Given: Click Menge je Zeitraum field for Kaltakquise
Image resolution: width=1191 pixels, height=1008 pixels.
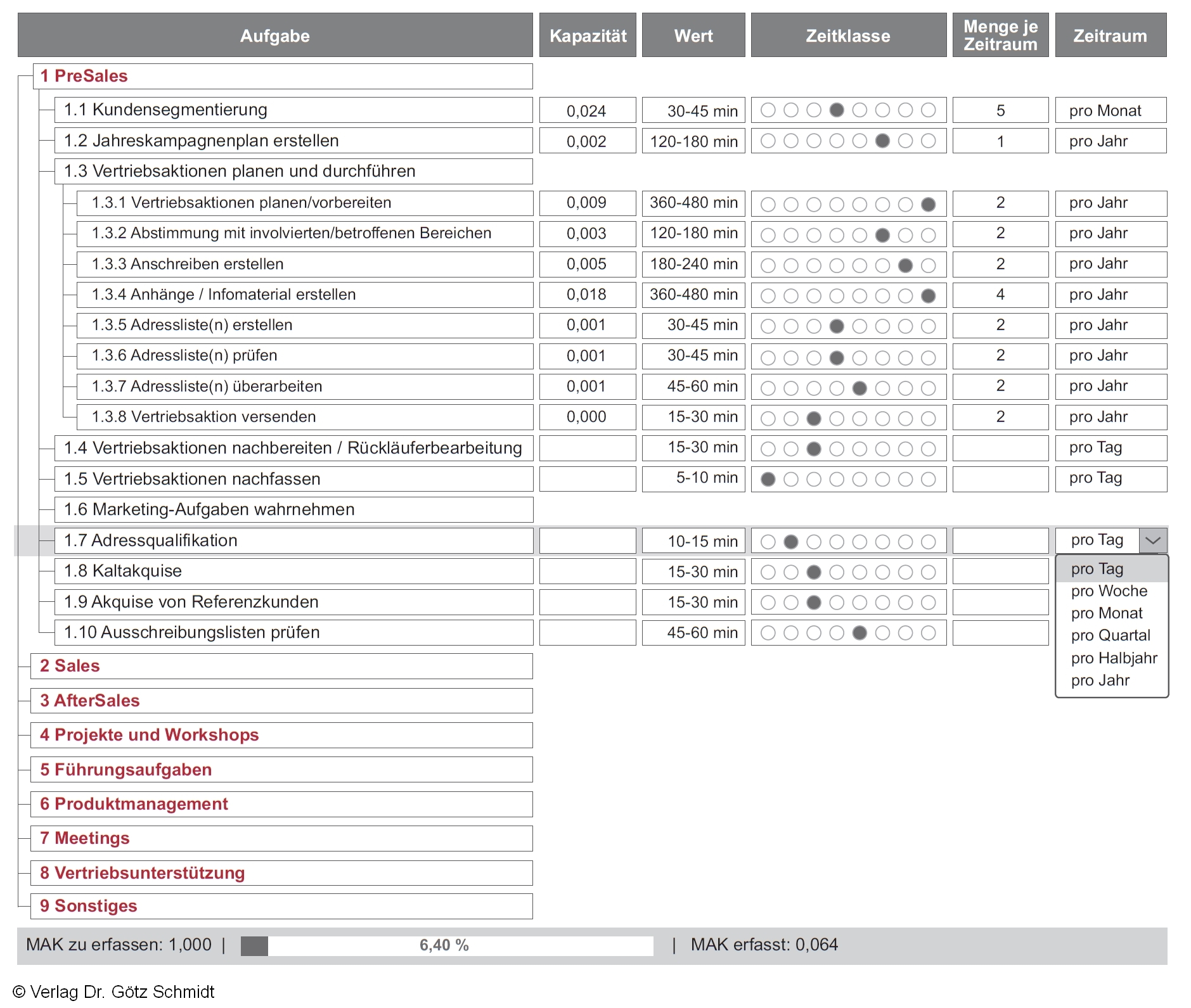Looking at the screenshot, I should (1000, 571).
